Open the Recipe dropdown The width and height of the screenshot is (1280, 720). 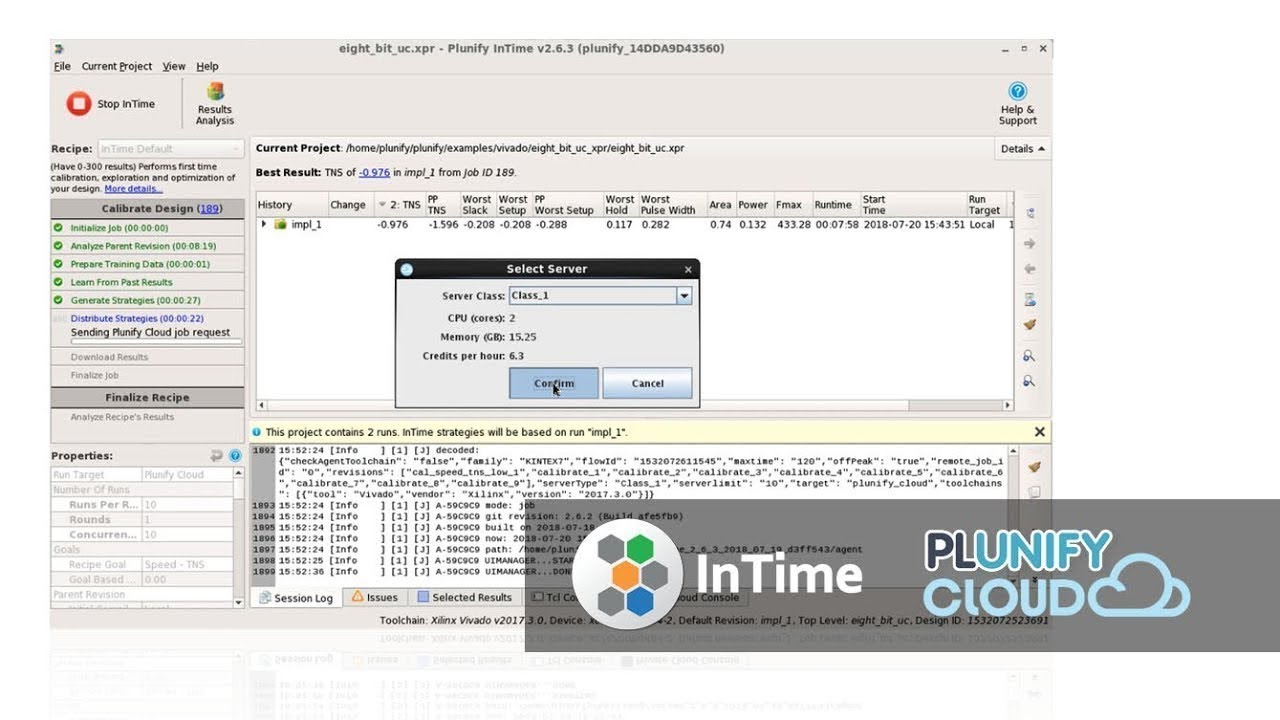[170, 149]
